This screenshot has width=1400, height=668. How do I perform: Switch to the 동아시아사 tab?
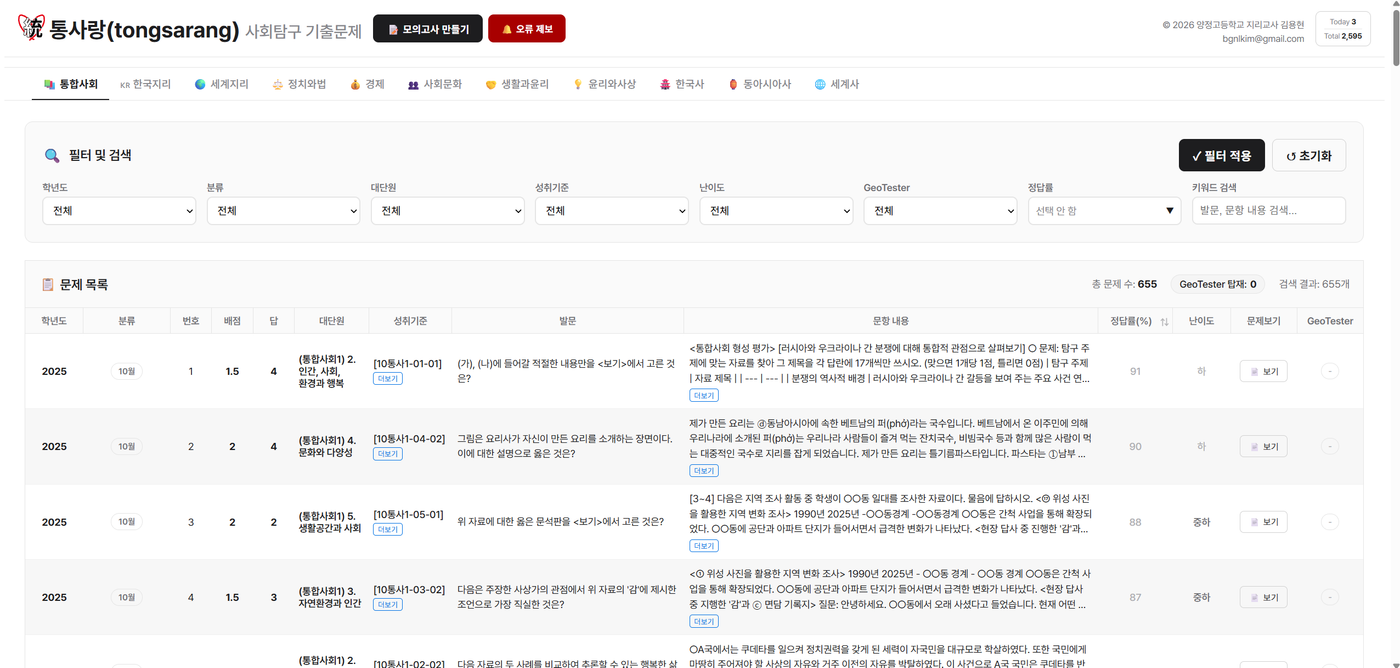759,85
